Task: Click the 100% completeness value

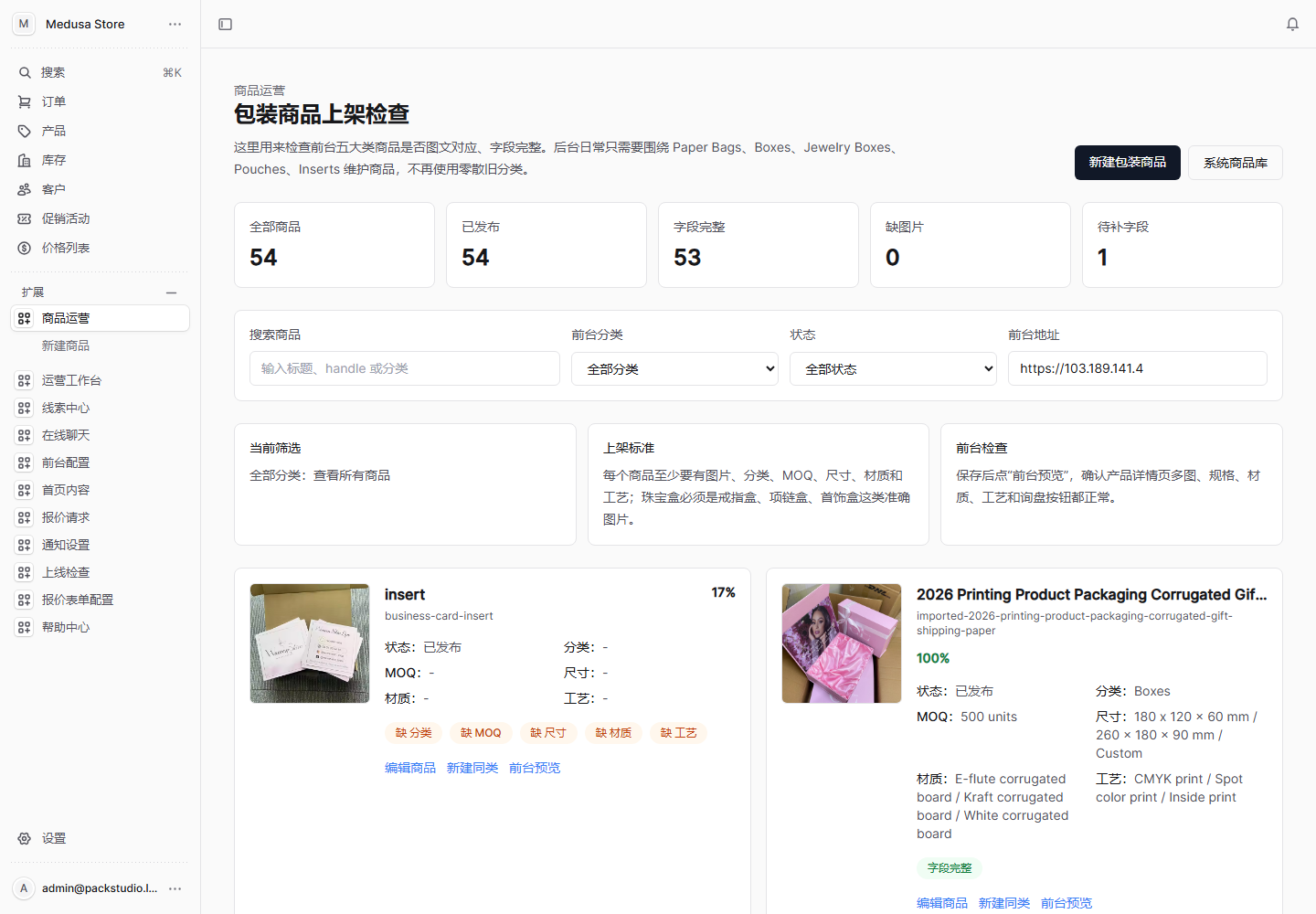Action: [x=933, y=658]
